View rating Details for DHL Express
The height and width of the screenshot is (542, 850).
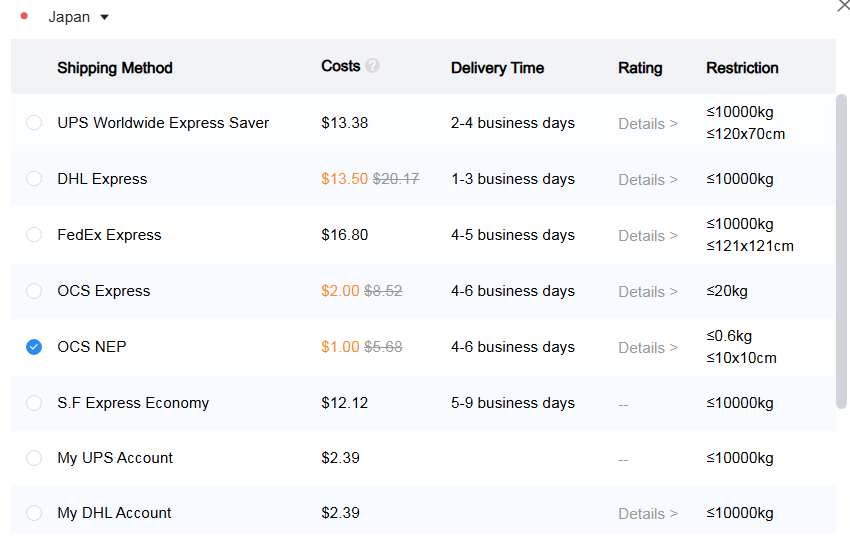pos(647,180)
